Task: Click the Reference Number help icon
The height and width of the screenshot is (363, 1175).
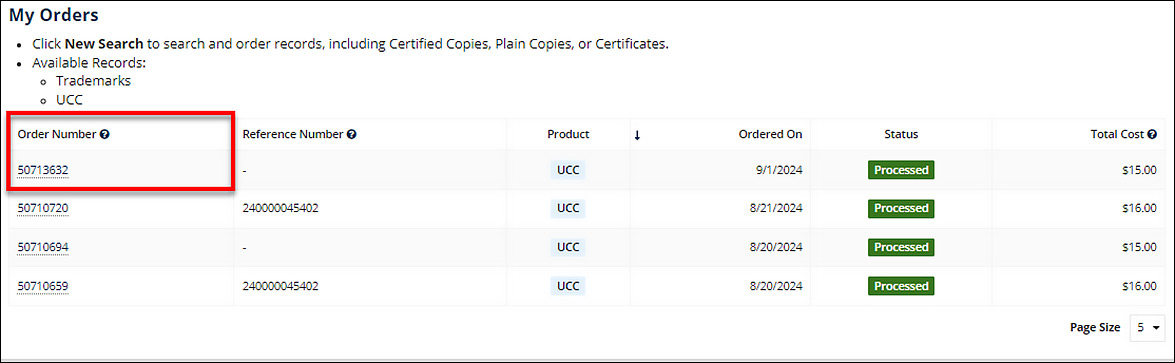Action: click(351, 134)
